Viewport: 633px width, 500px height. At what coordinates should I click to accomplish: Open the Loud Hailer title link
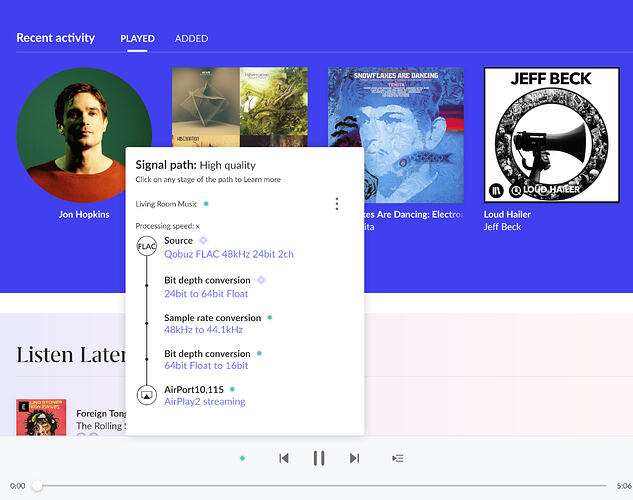[507, 214]
